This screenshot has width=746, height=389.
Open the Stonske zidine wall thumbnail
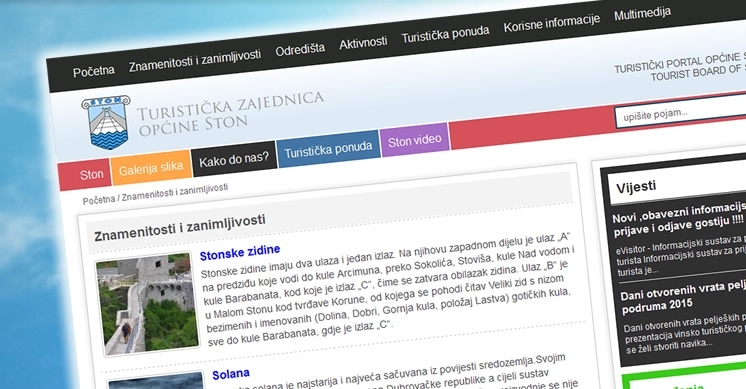coord(147,303)
